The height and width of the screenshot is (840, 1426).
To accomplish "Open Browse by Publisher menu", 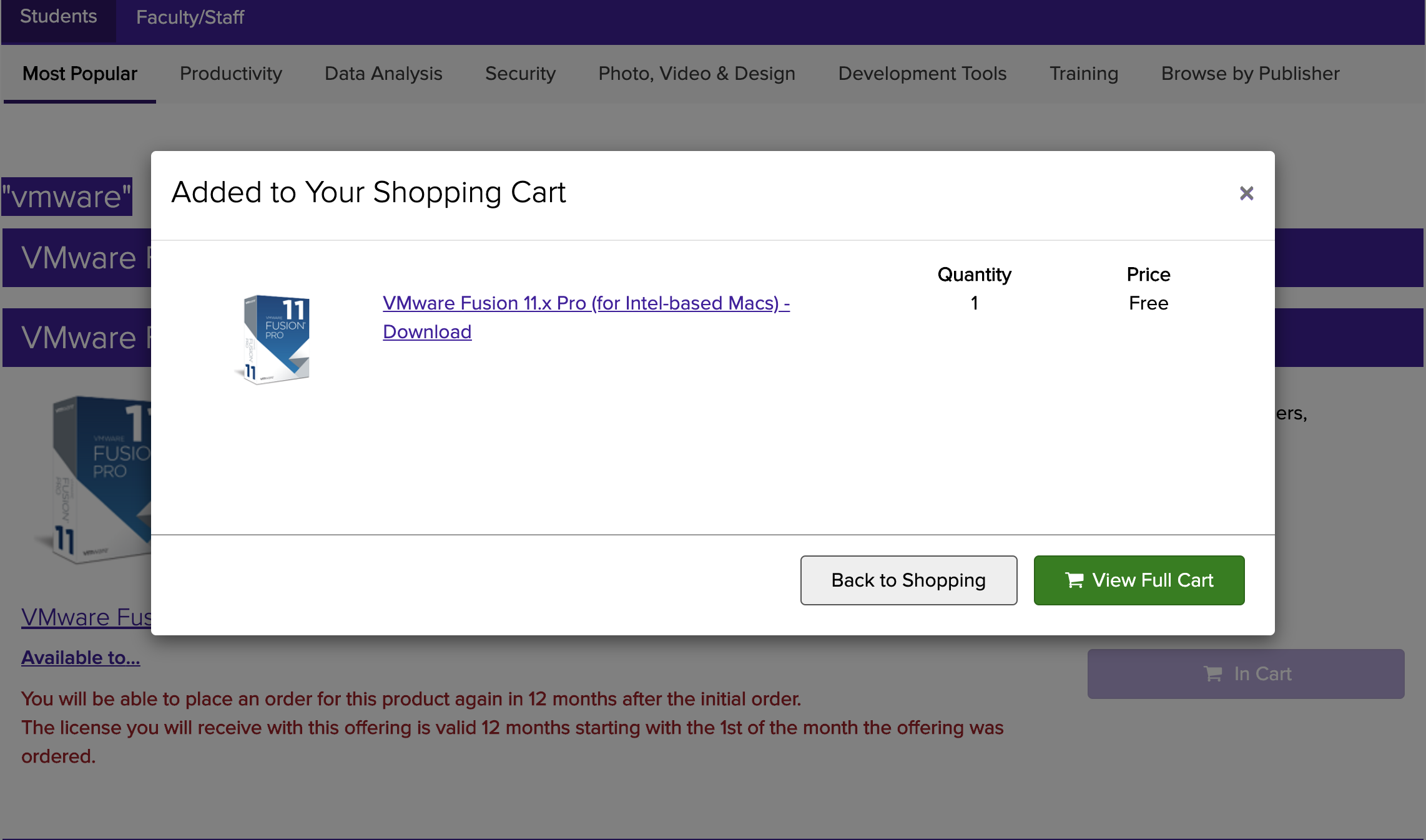I will pyautogui.click(x=1250, y=74).
